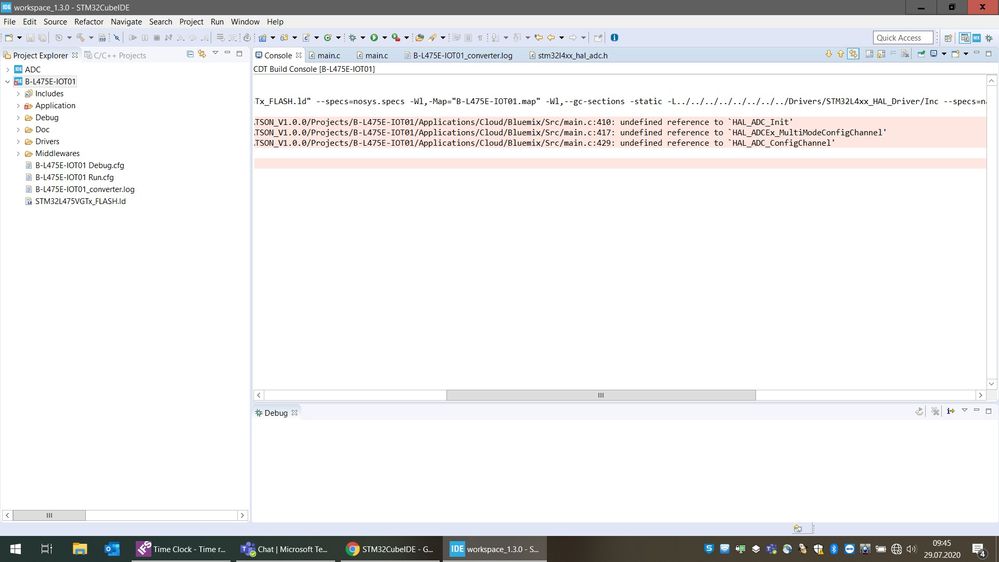The height and width of the screenshot is (562, 999).
Task: Collapse the B-L475E-IOT01 project node
Action: [8, 82]
